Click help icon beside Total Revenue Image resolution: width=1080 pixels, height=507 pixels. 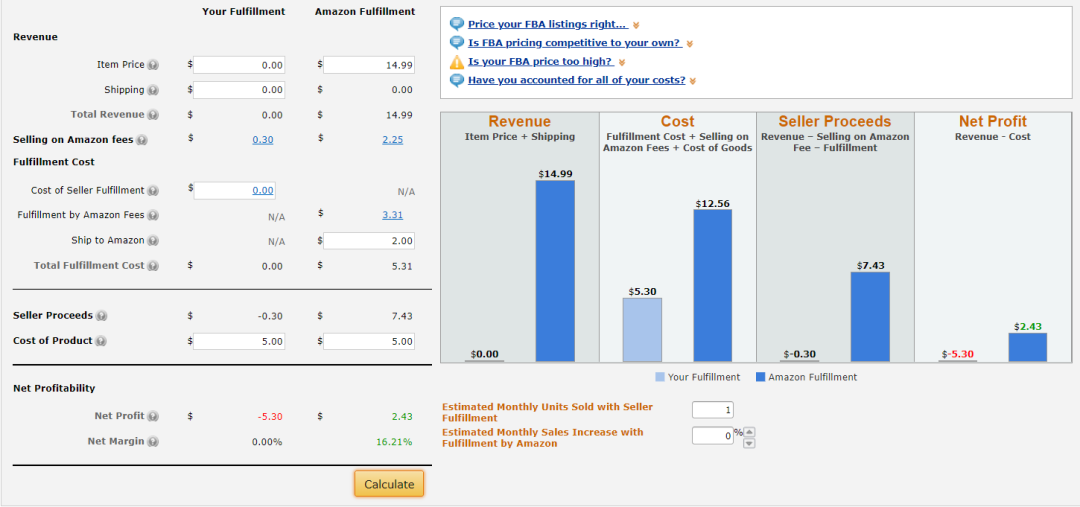coord(153,115)
